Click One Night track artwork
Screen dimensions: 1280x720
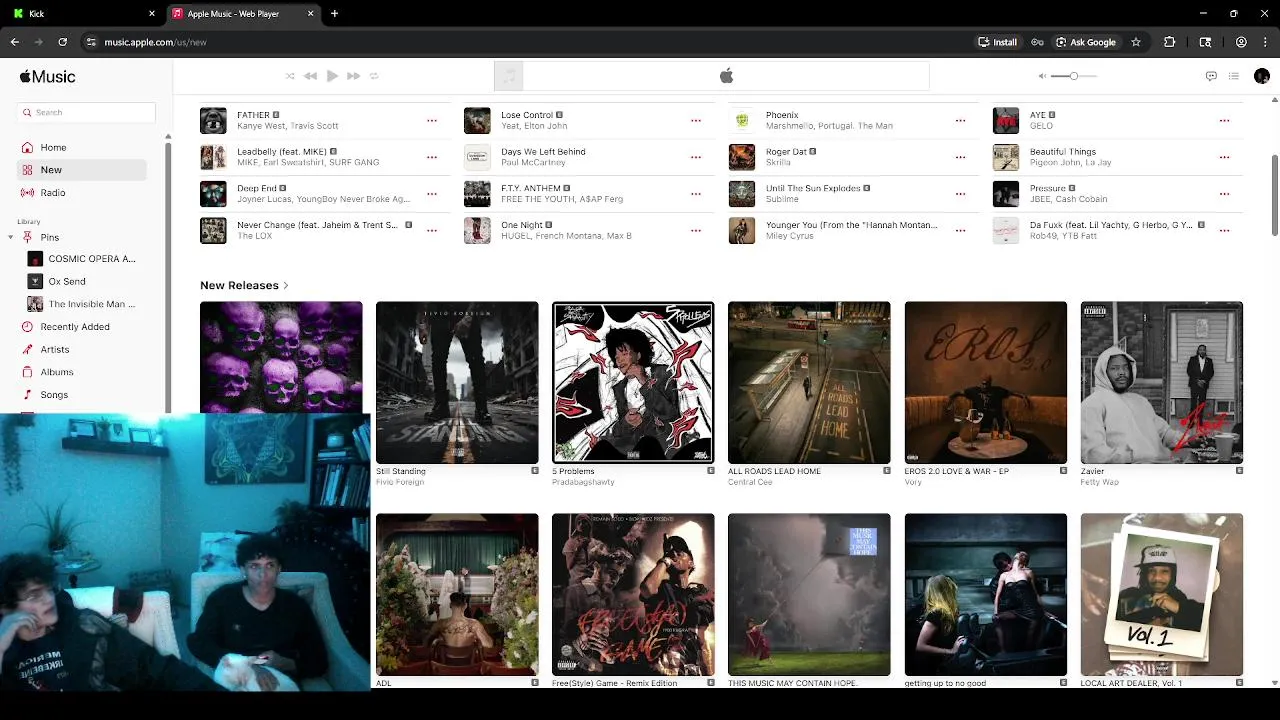[477, 230]
